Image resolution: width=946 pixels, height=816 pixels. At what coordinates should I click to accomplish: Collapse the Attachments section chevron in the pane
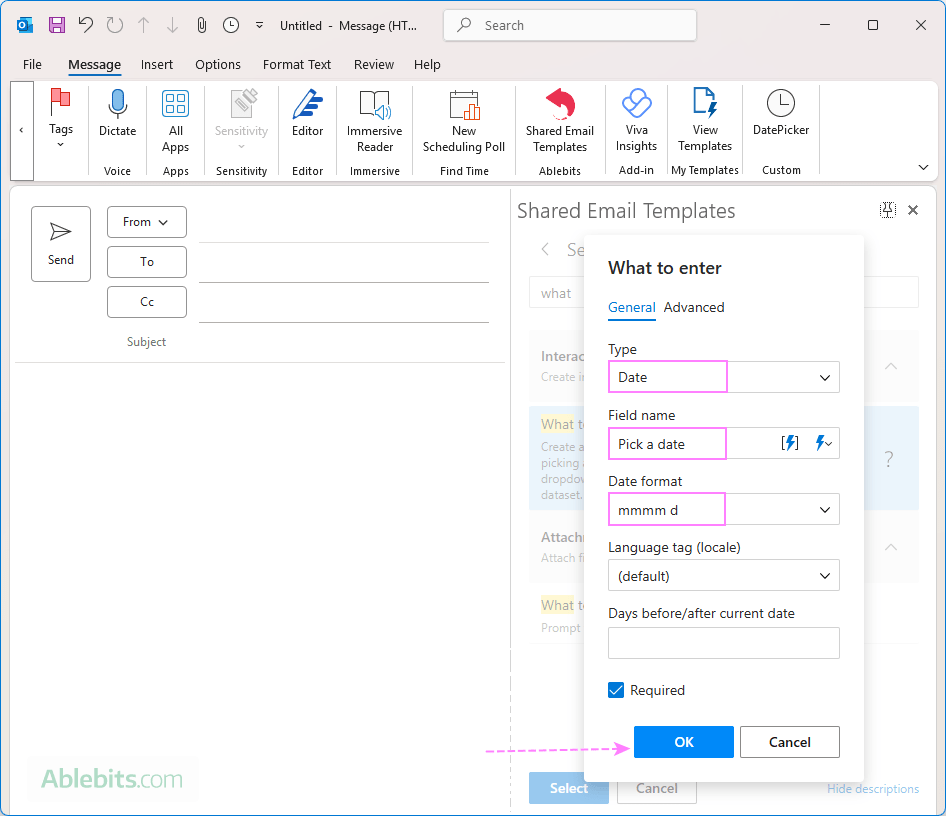point(890,547)
